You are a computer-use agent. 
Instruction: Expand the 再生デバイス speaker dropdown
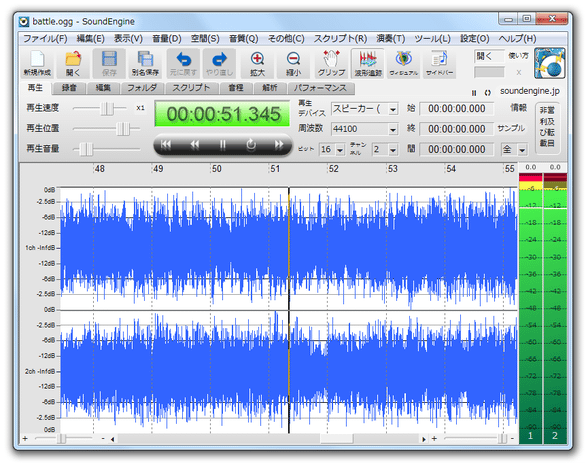(x=393, y=109)
